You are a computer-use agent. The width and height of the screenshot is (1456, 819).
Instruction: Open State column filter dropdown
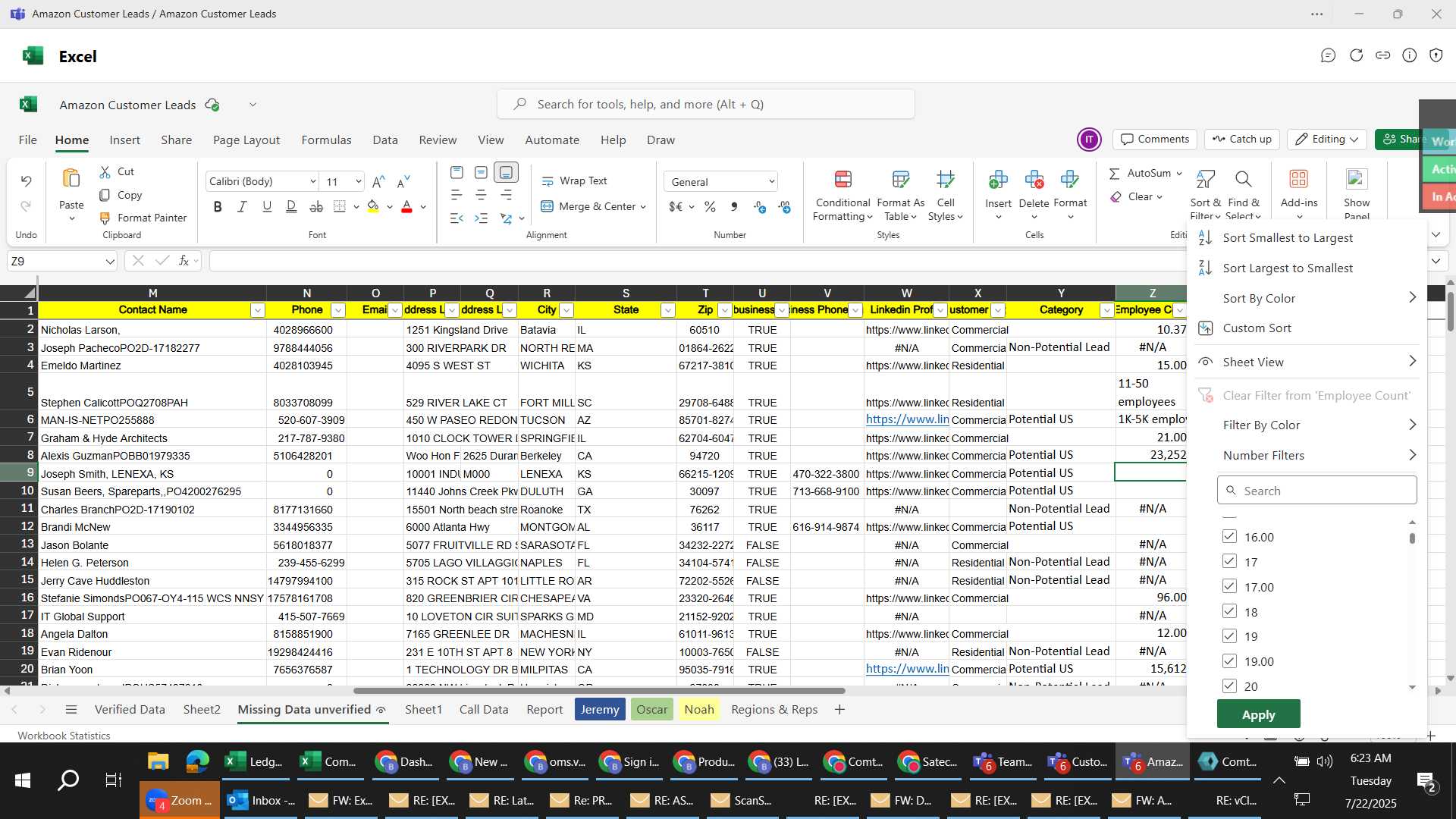tap(668, 310)
